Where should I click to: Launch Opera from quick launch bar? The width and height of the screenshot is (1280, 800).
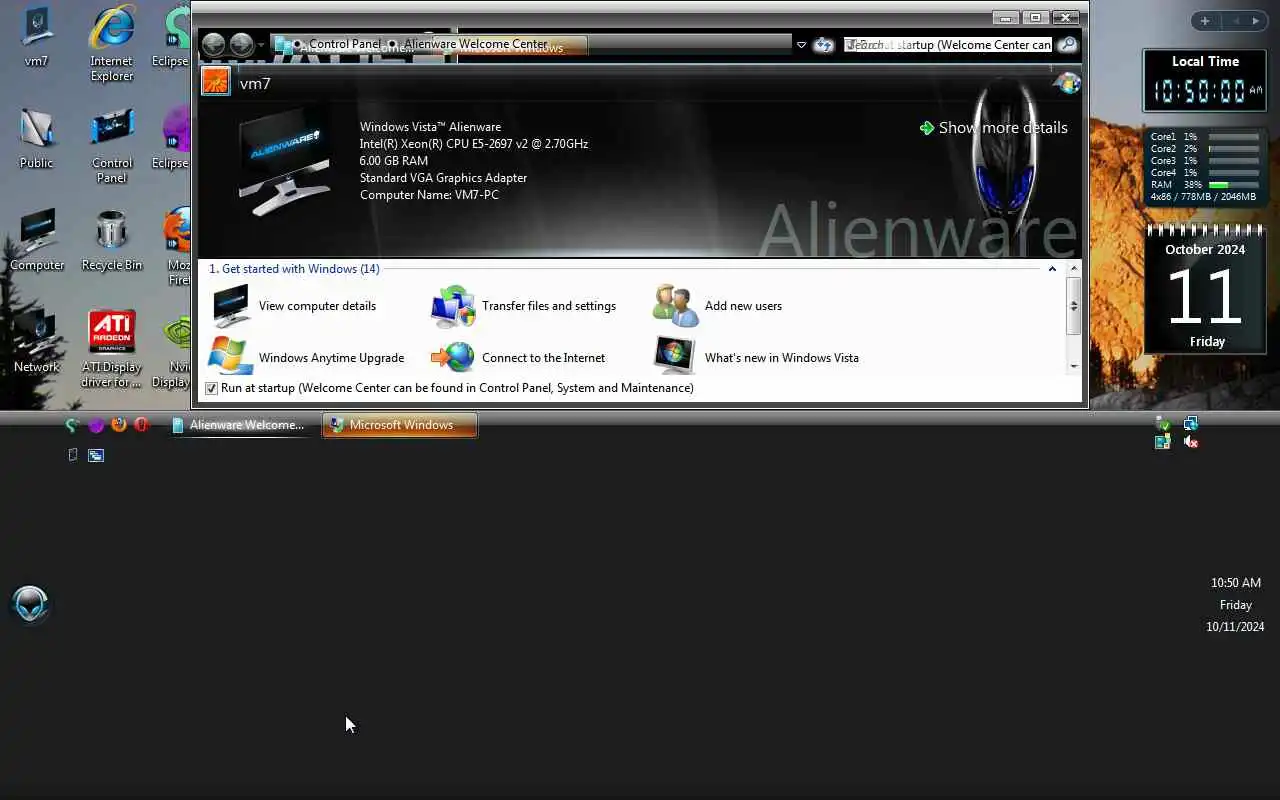coord(141,424)
